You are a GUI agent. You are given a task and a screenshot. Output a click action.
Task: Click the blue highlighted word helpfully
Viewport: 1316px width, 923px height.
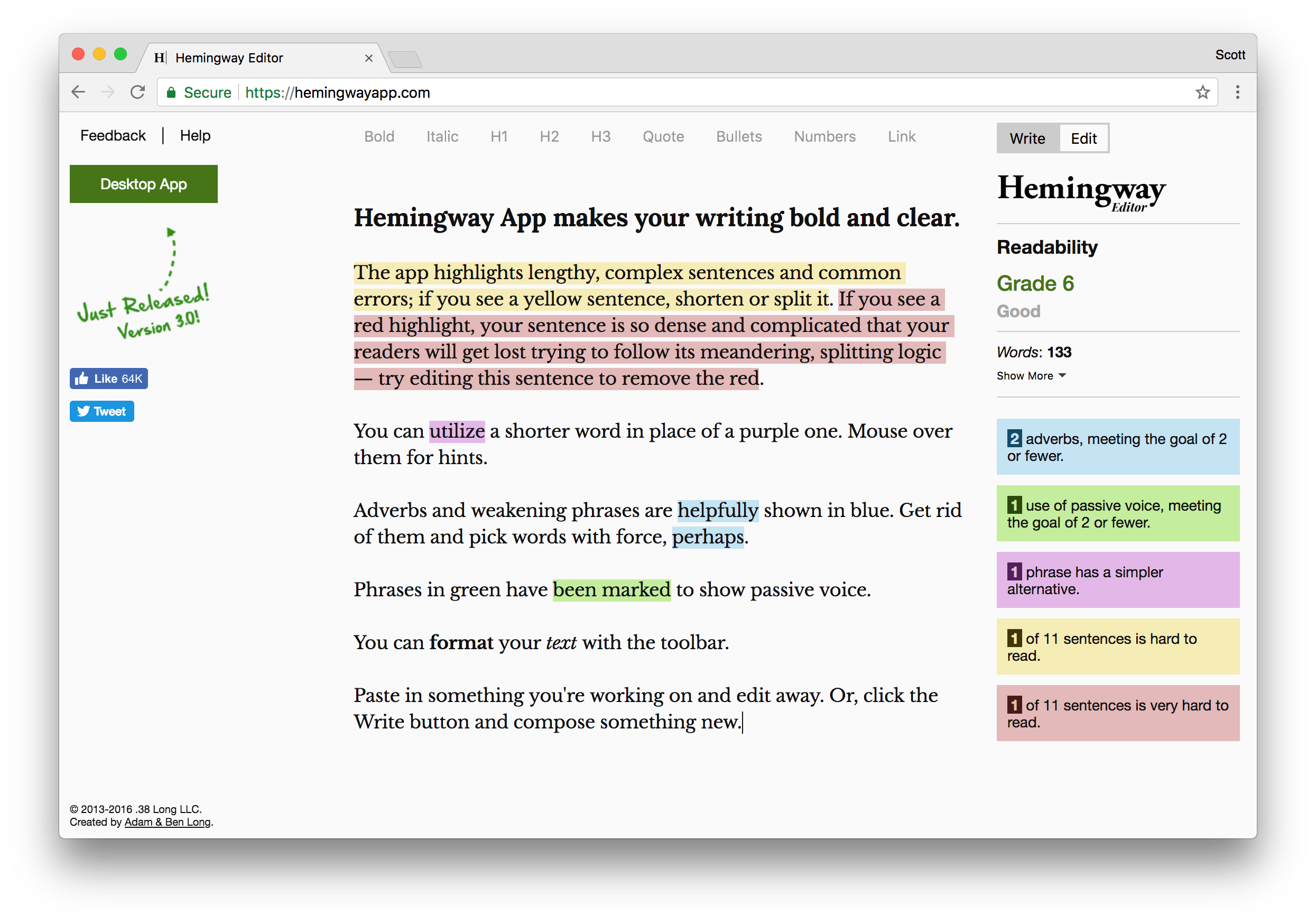[718, 510]
